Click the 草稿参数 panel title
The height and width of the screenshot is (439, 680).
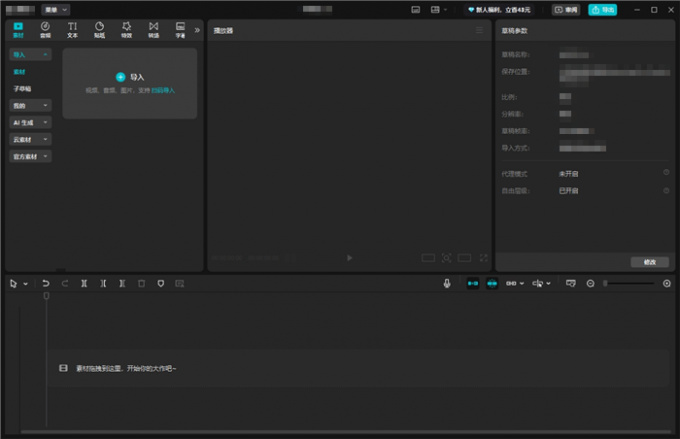514,31
